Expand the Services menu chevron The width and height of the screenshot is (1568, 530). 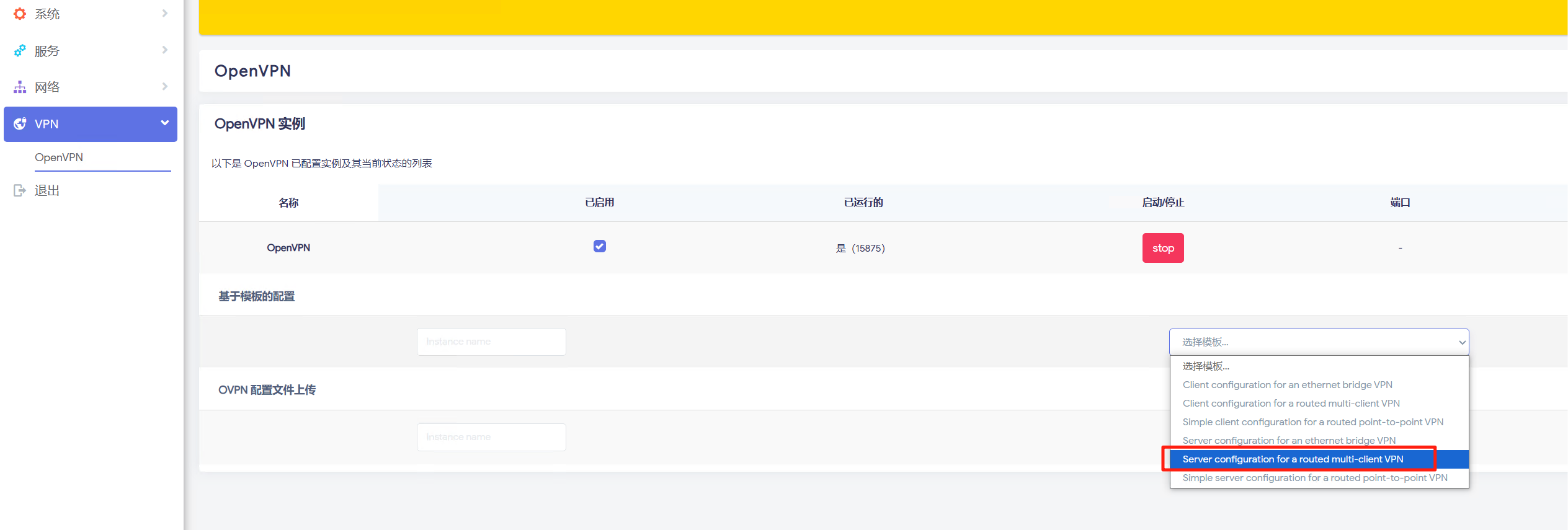(164, 50)
